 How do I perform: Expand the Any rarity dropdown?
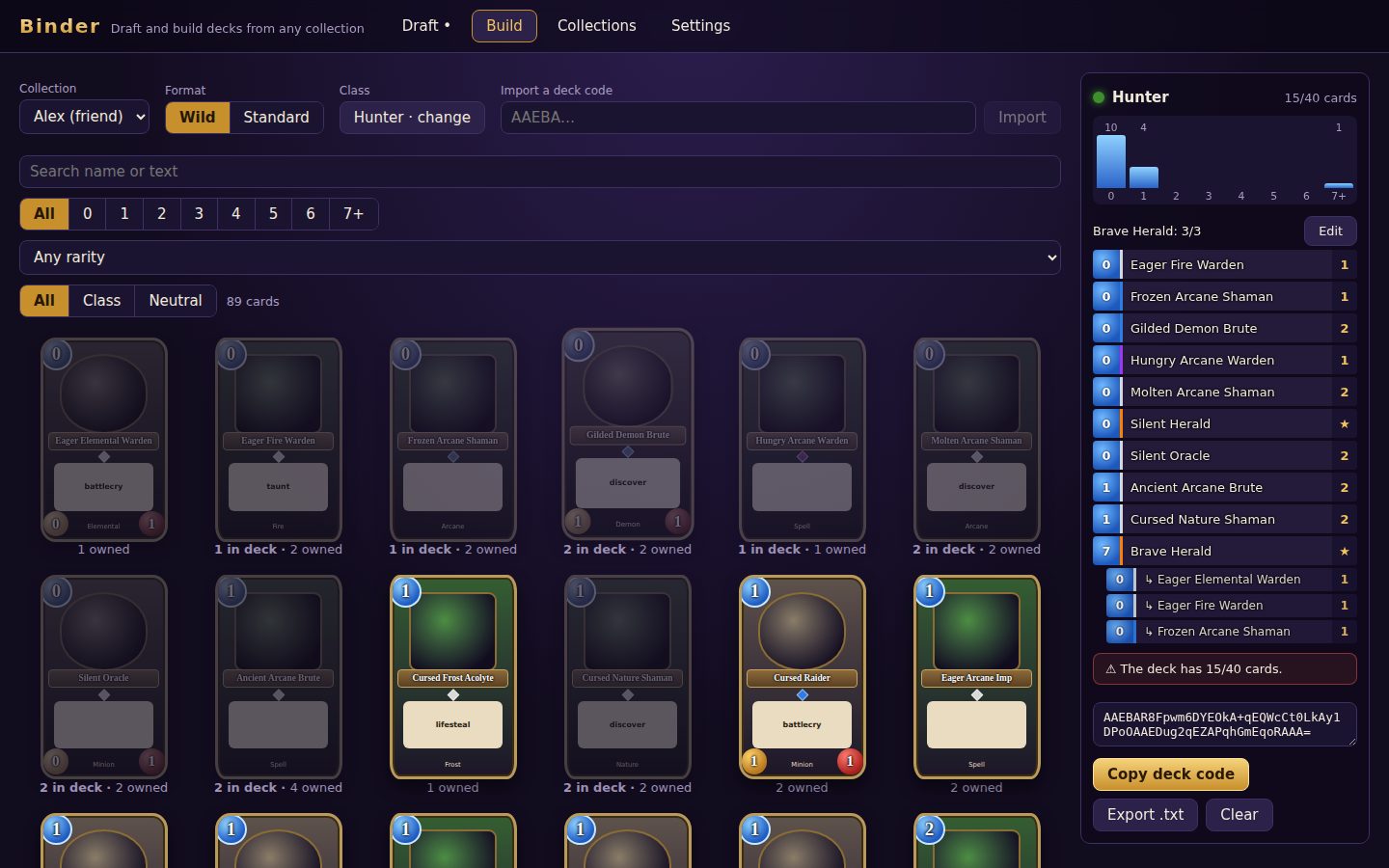pos(540,258)
